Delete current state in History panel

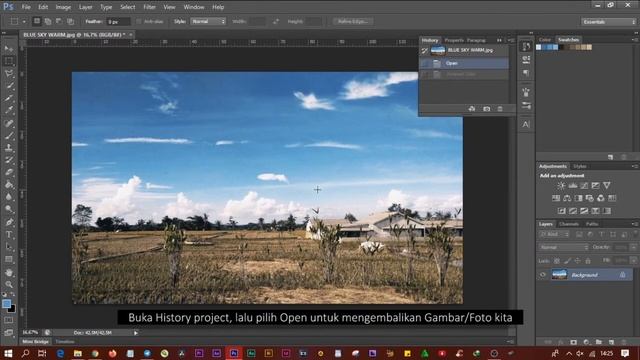coord(500,109)
